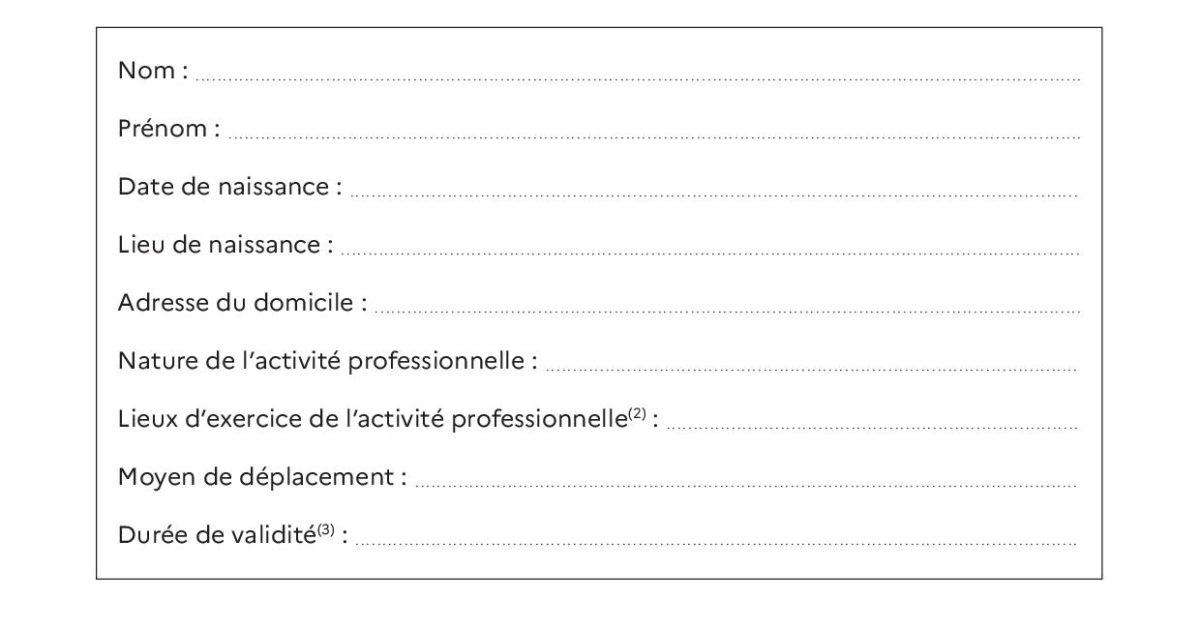Click the "Nom :" label text
Screen dimensions: 1200x630
point(153,70)
